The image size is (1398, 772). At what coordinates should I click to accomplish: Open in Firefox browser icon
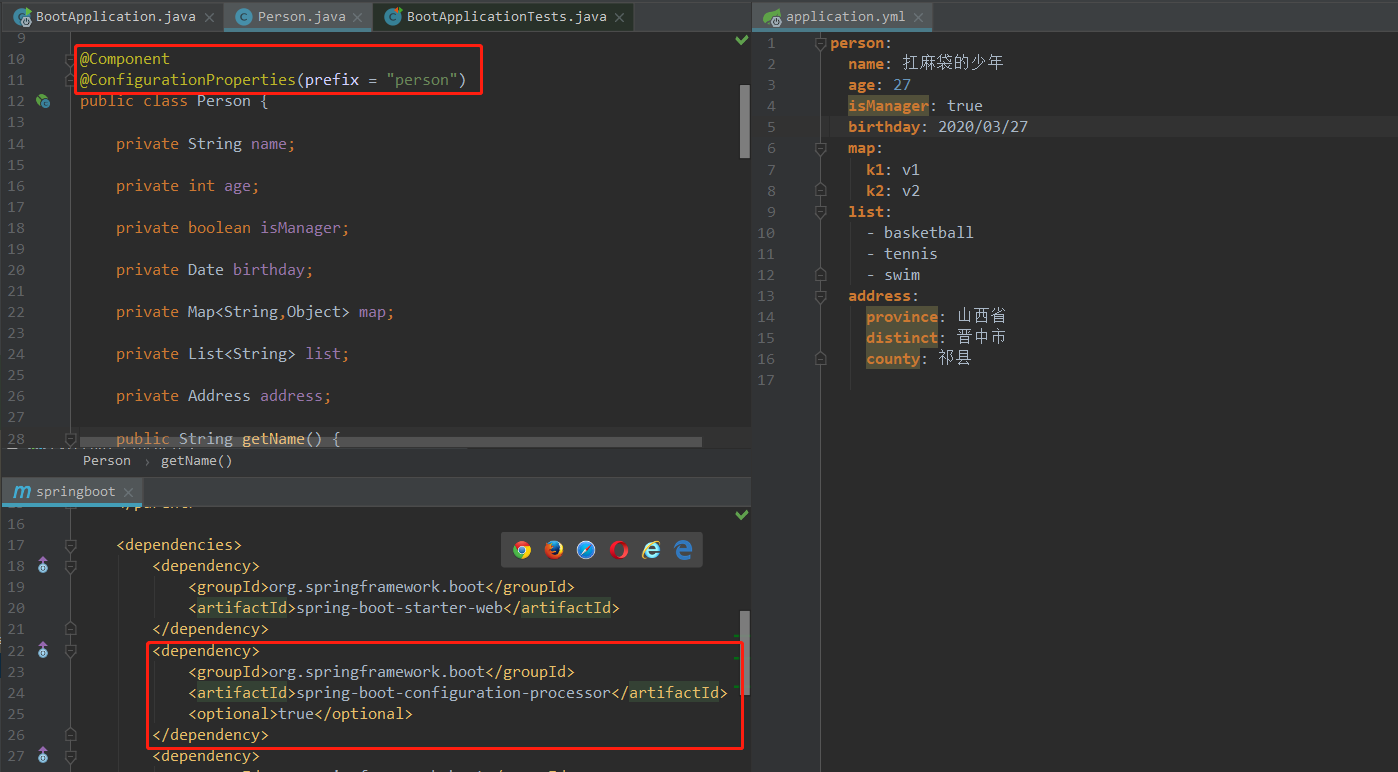(x=554, y=550)
